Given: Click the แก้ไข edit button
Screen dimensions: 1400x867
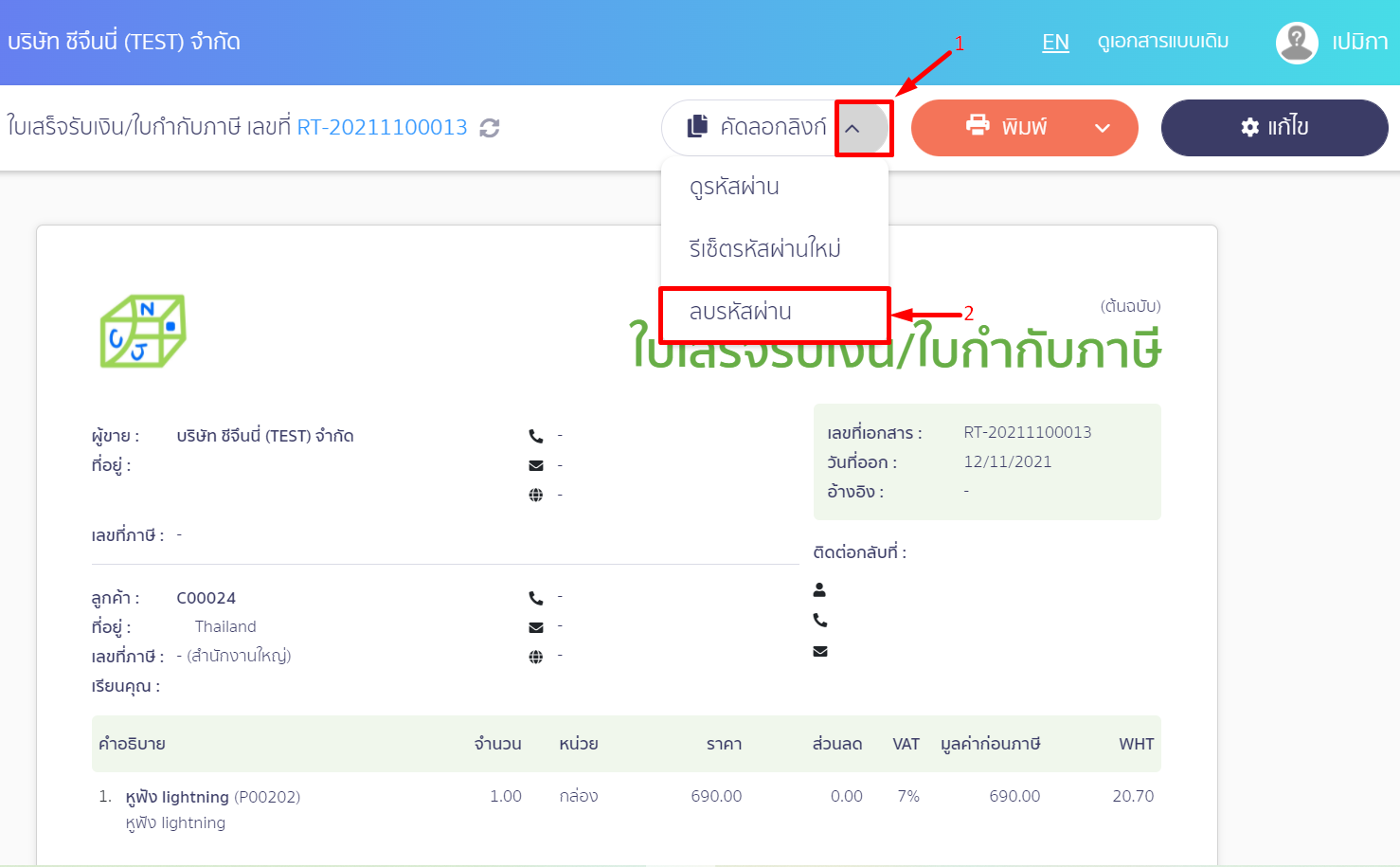Looking at the screenshot, I should (1275, 127).
